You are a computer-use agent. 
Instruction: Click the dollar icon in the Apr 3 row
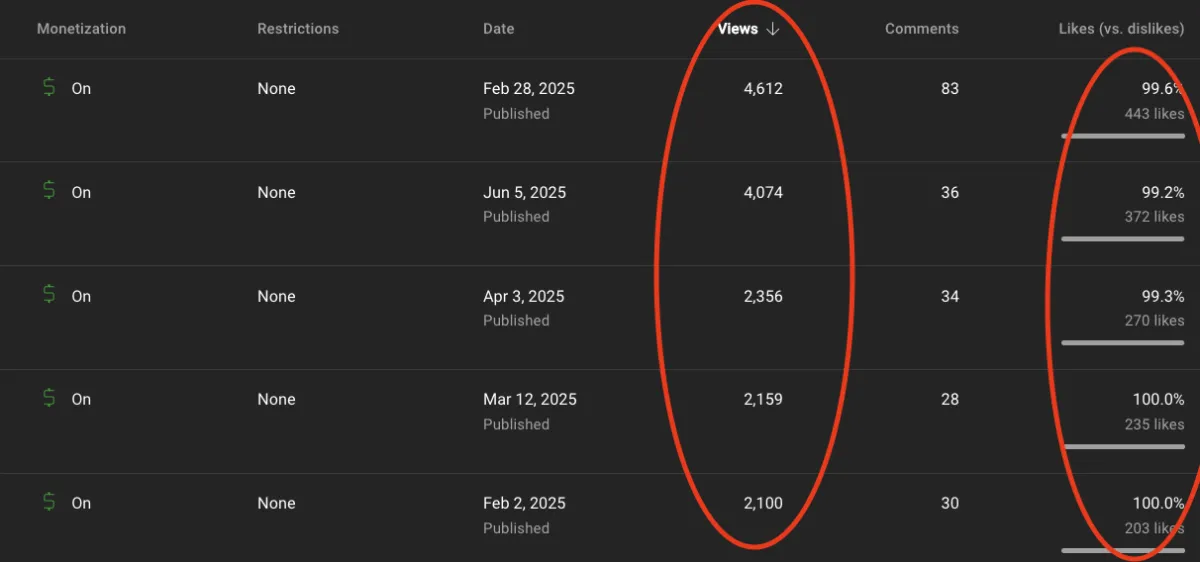coord(49,294)
